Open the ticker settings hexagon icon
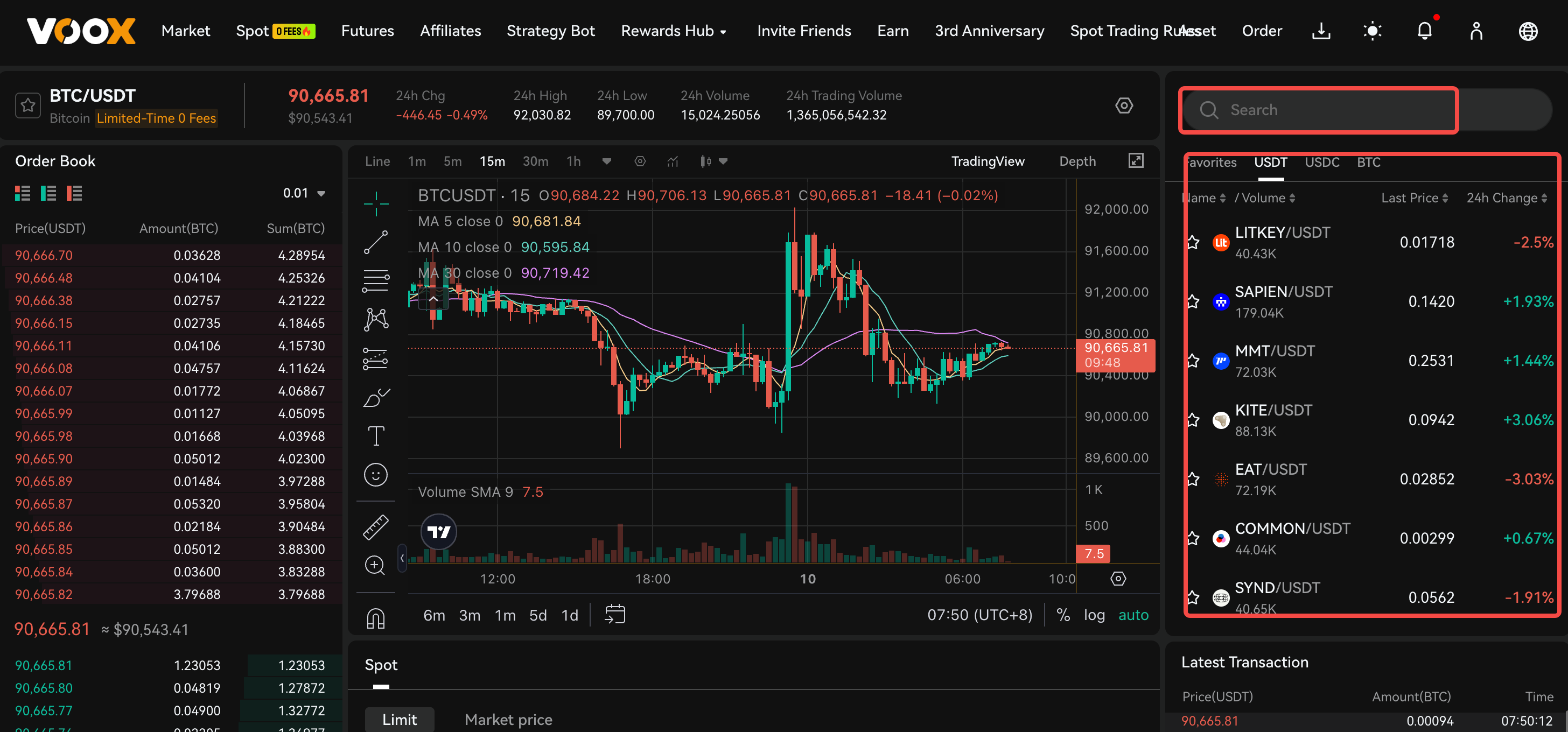 tap(1124, 105)
